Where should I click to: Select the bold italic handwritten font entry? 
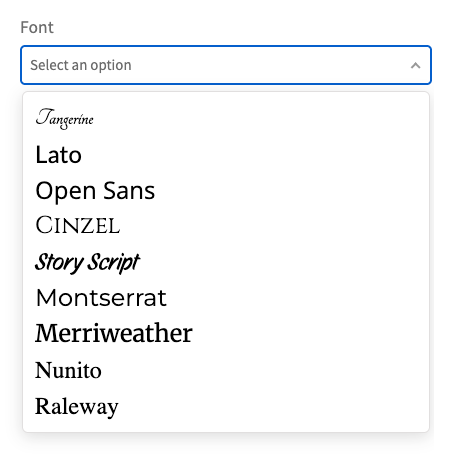[226, 262]
